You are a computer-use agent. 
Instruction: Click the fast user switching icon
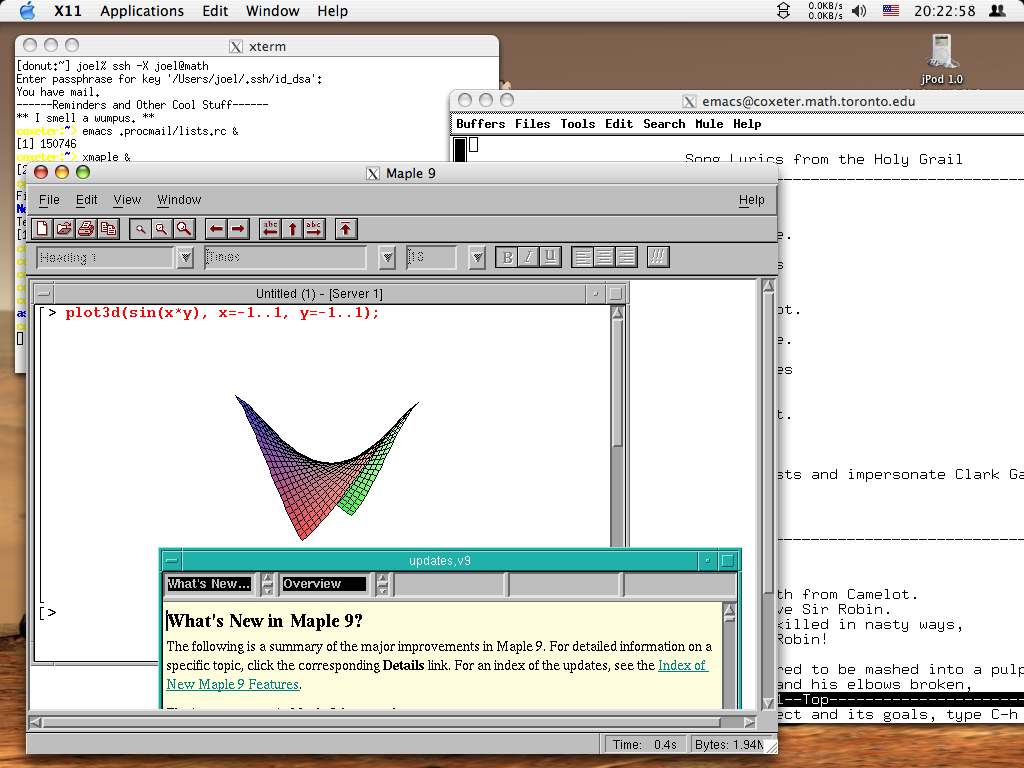click(x=997, y=10)
